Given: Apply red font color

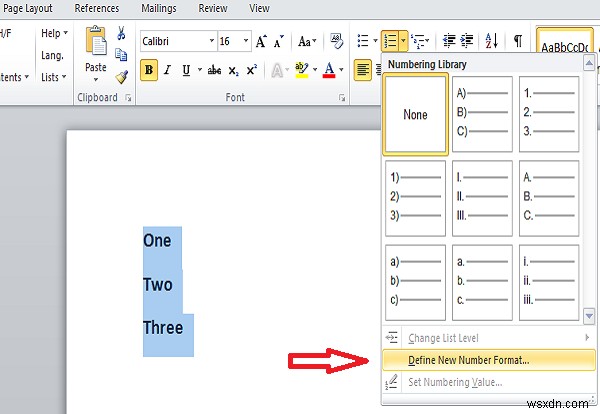Looking at the screenshot, I should tap(329, 70).
